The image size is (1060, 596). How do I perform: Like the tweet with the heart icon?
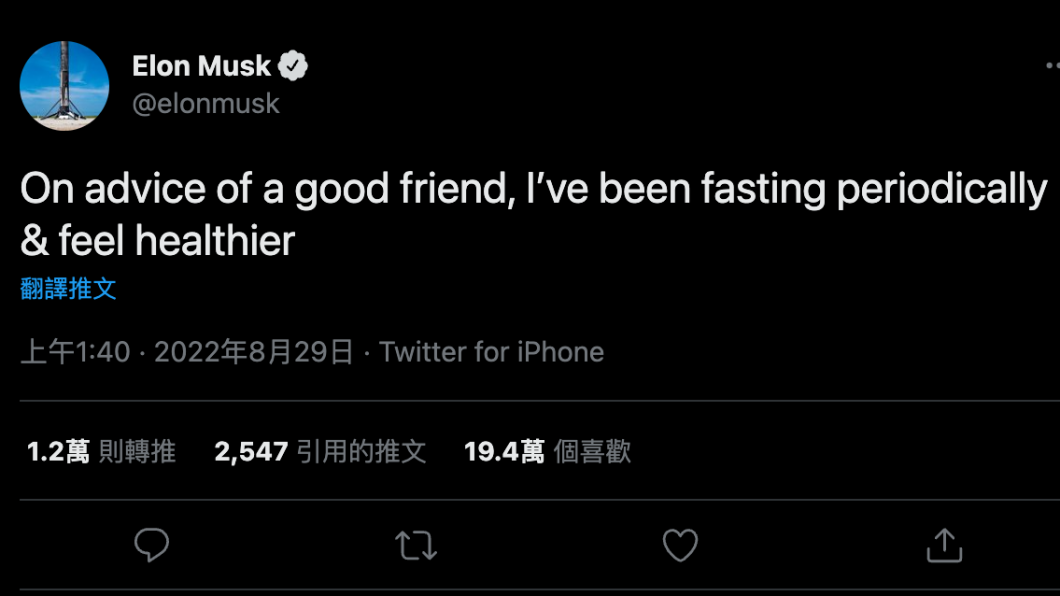coord(680,545)
